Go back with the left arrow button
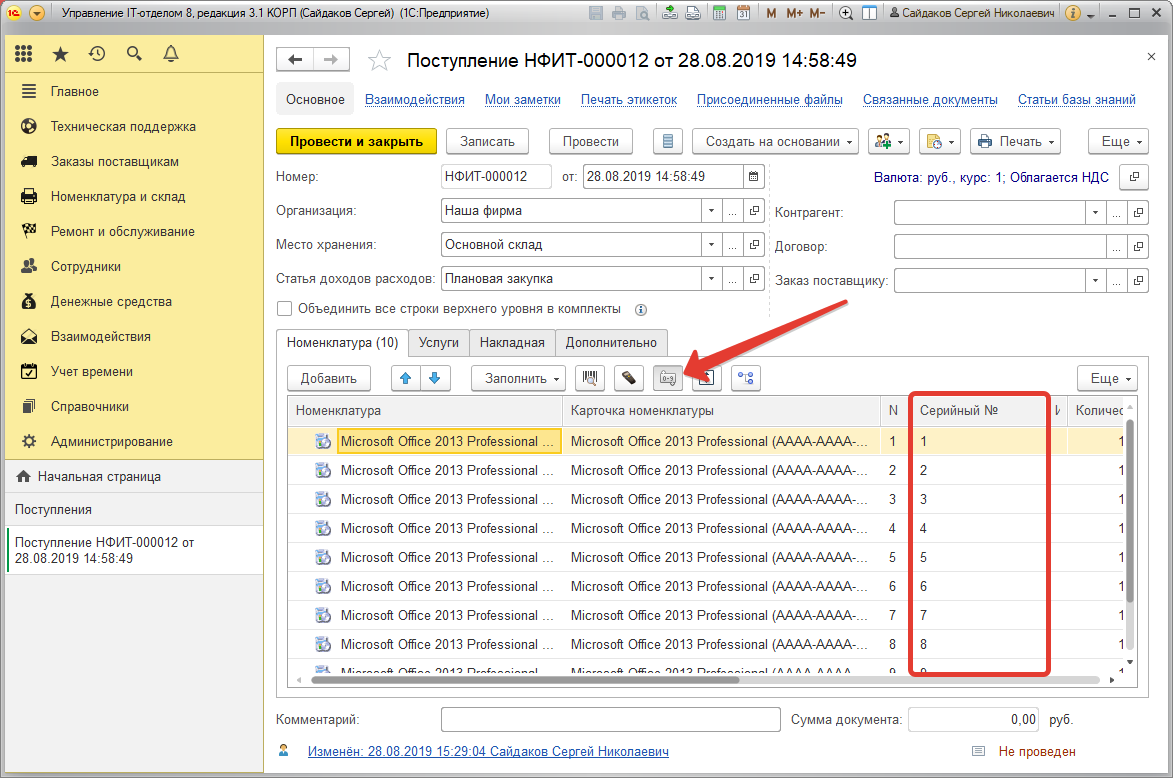The height and width of the screenshot is (778, 1173). (x=295, y=60)
